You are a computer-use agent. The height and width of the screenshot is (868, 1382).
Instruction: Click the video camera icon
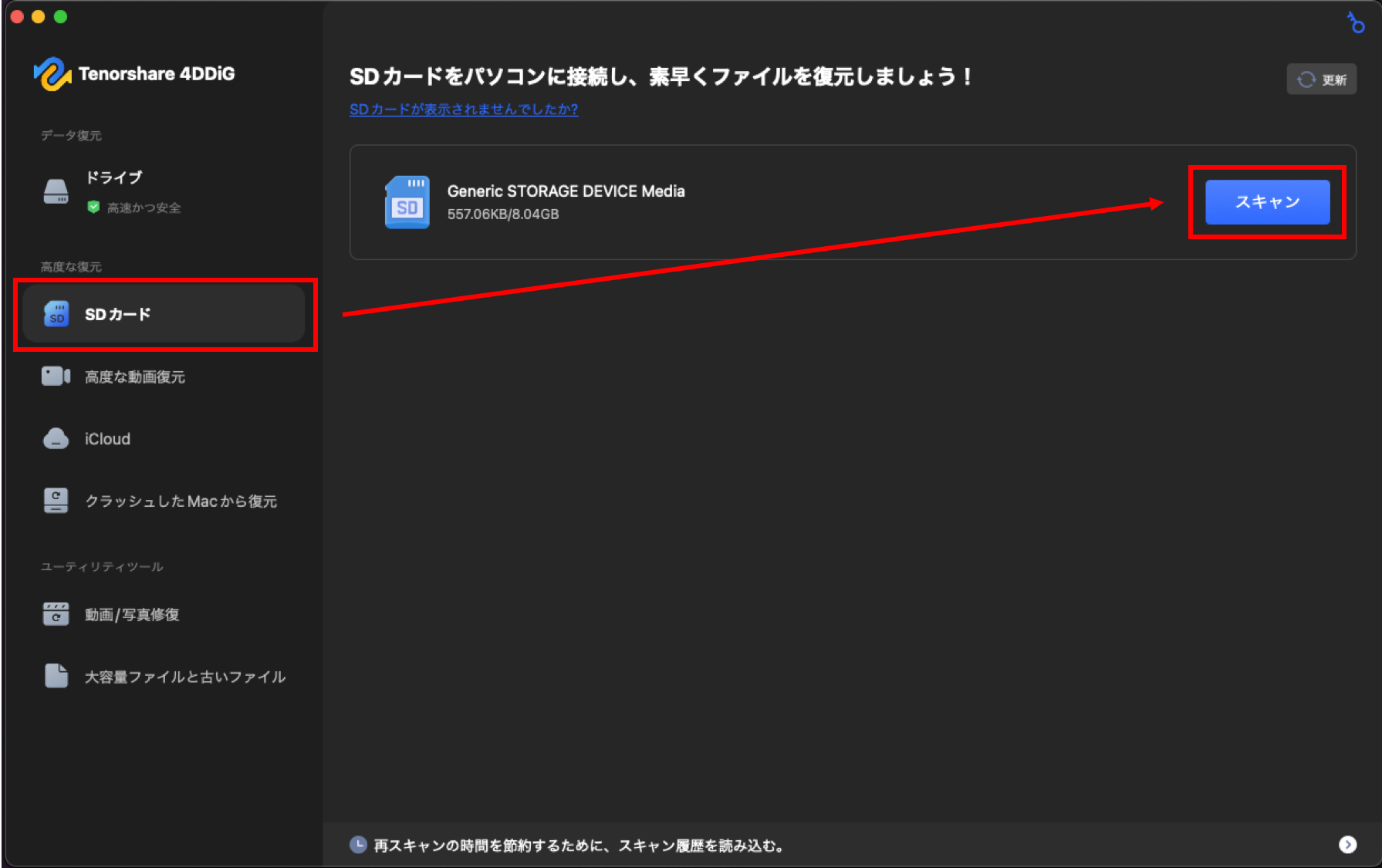(56, 377)
